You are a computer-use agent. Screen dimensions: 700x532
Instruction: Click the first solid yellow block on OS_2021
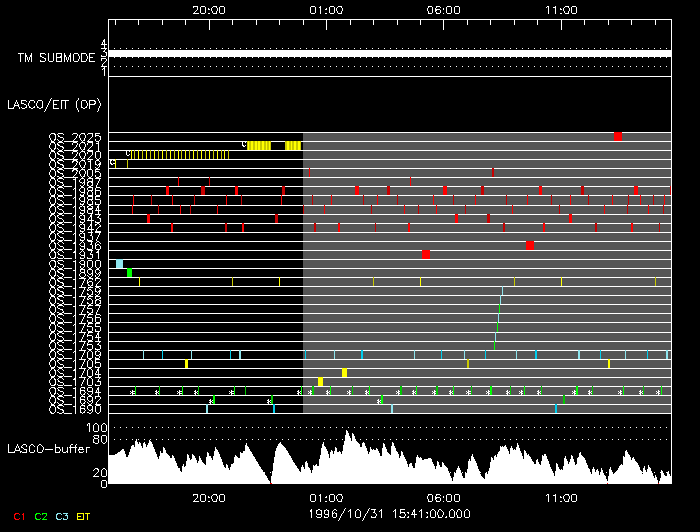[x=259, y=146]
